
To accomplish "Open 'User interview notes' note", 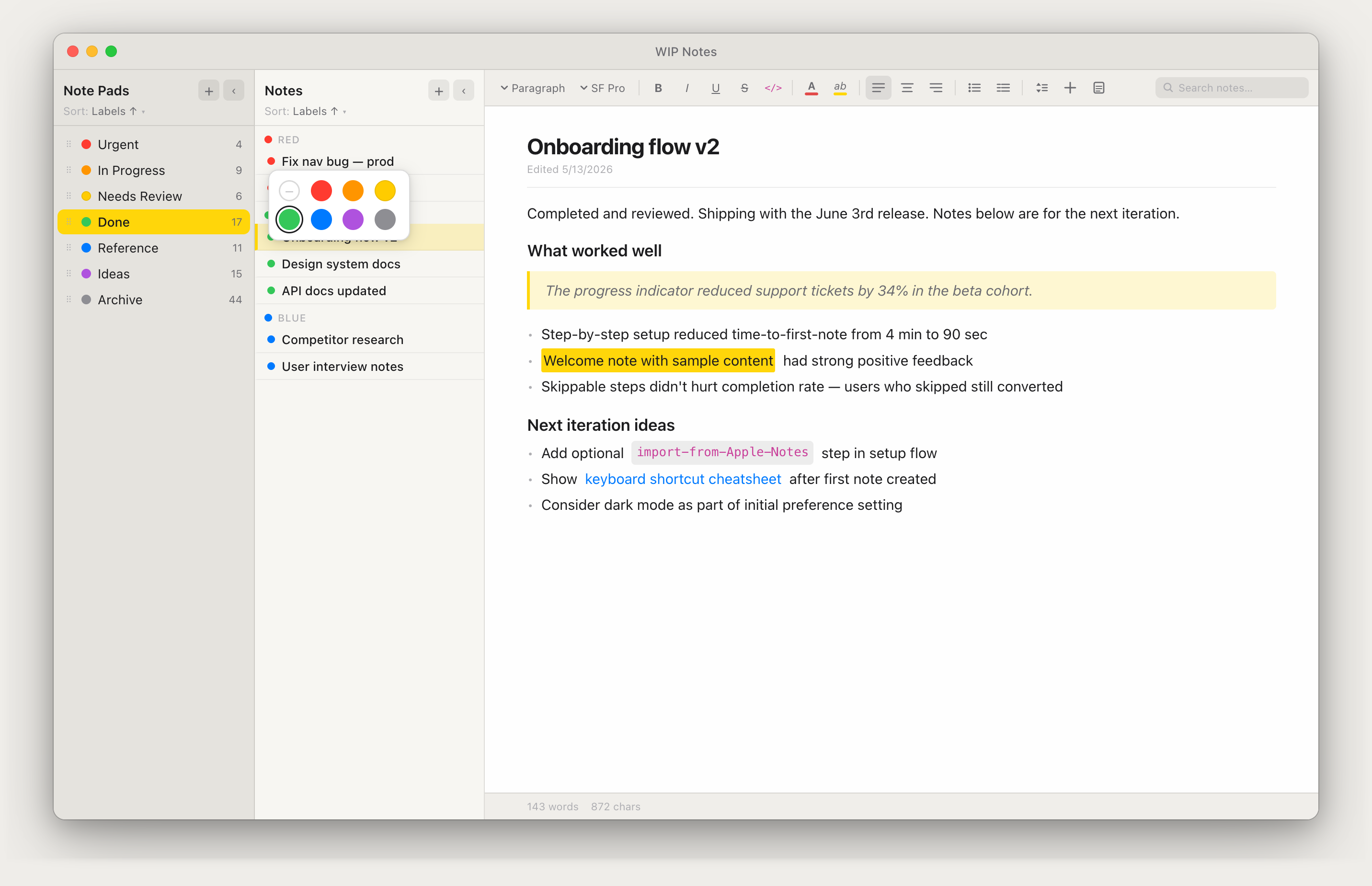I will 370,367.
